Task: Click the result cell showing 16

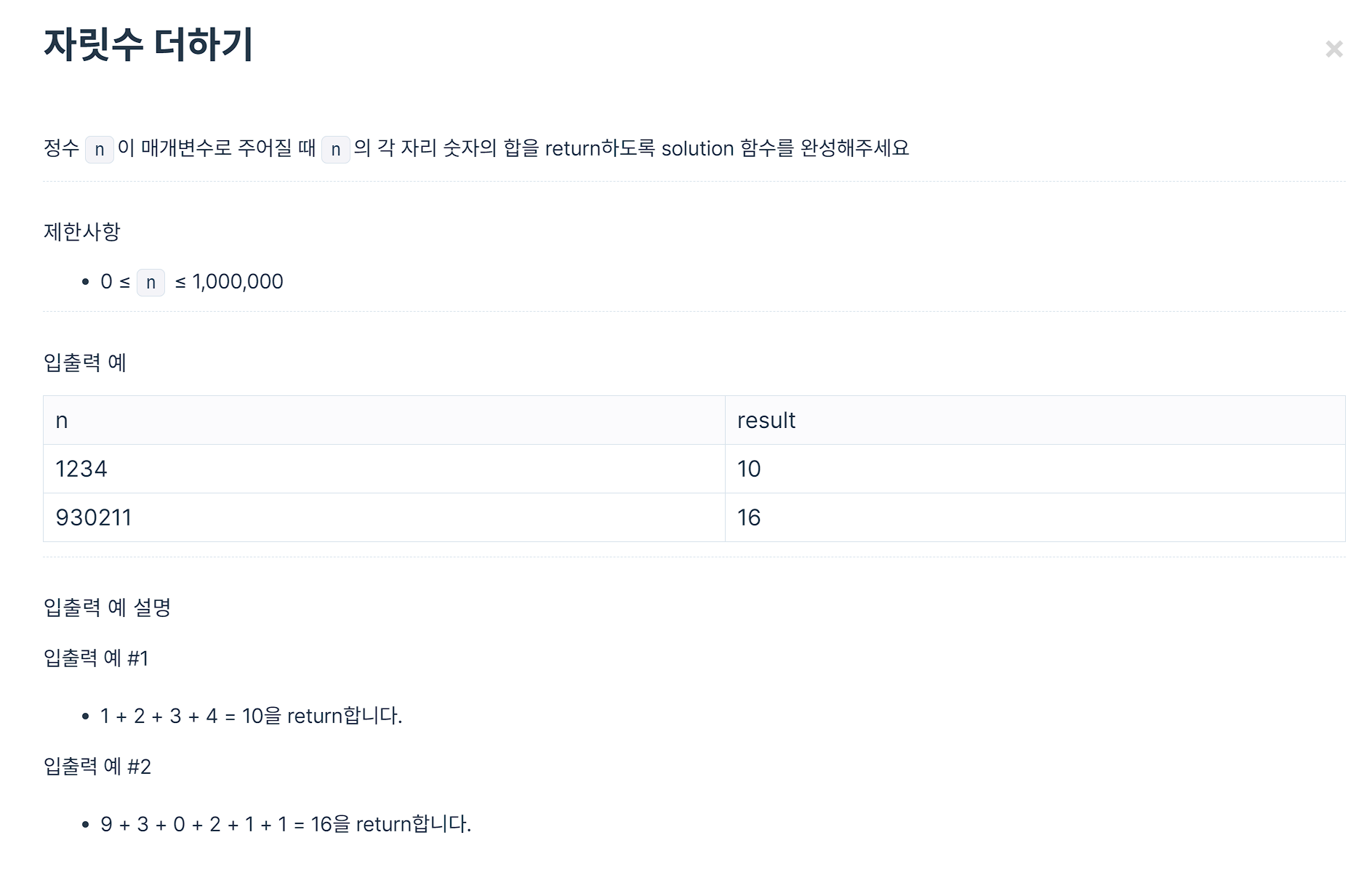Action: point(1035,517)
